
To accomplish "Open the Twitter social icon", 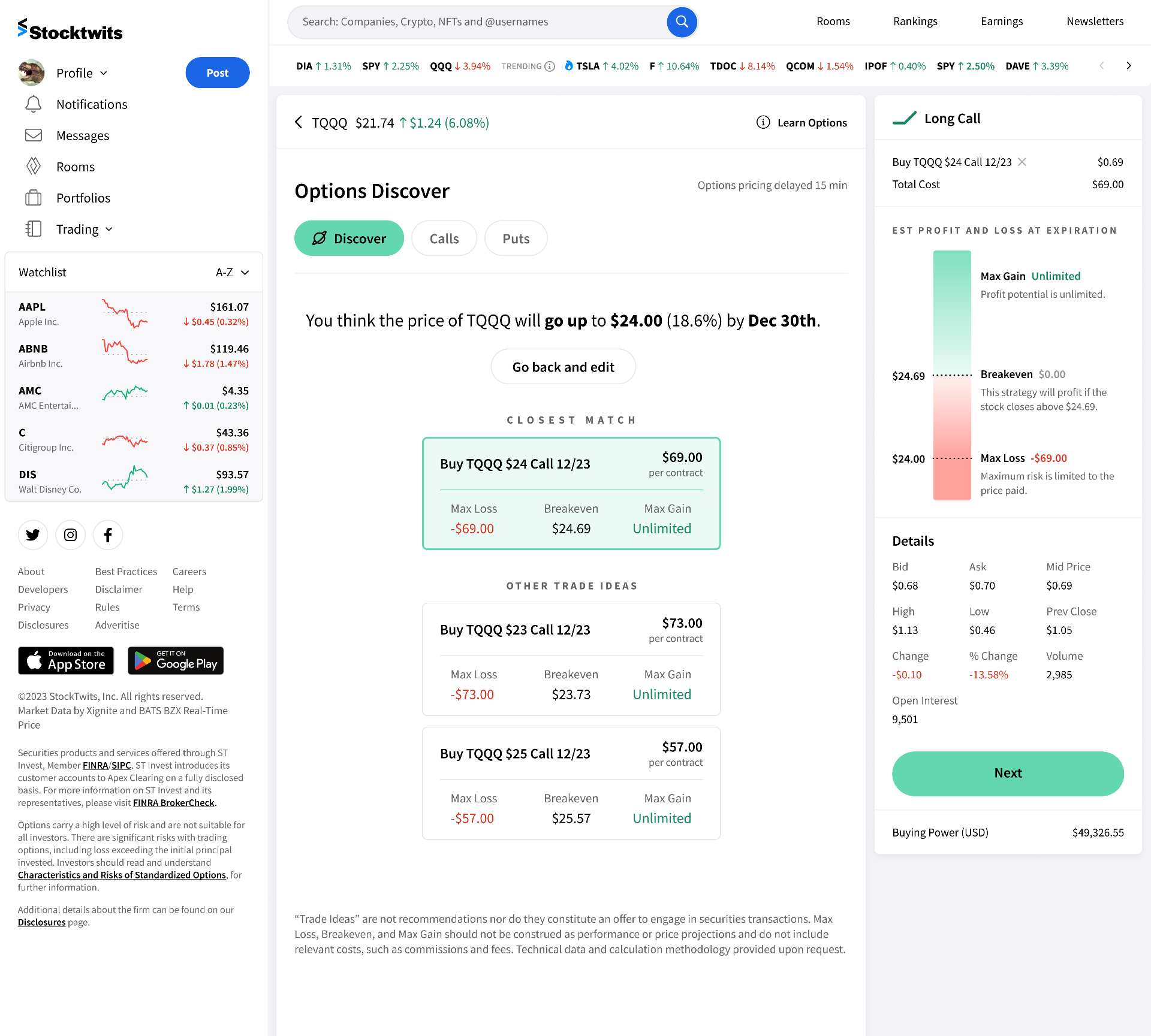I will tap(33, 534).
